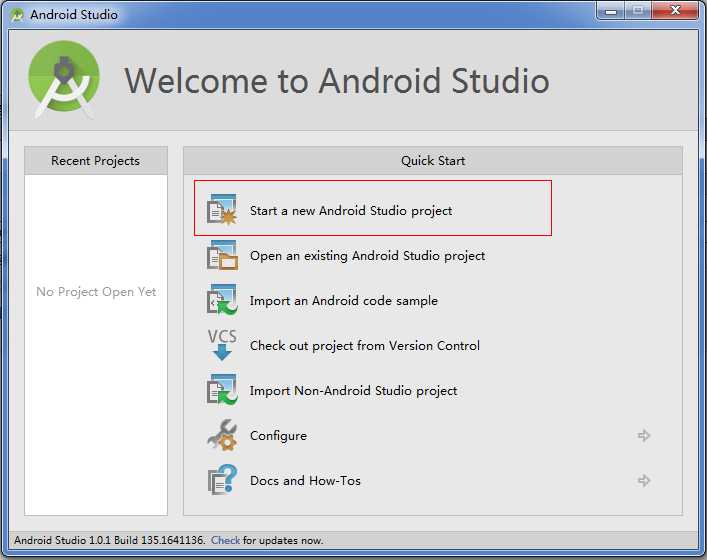The height and width of the screenshot is (560, 707).
Task: Choose Check out project from Version Control
Action: (x=365, y=346)
